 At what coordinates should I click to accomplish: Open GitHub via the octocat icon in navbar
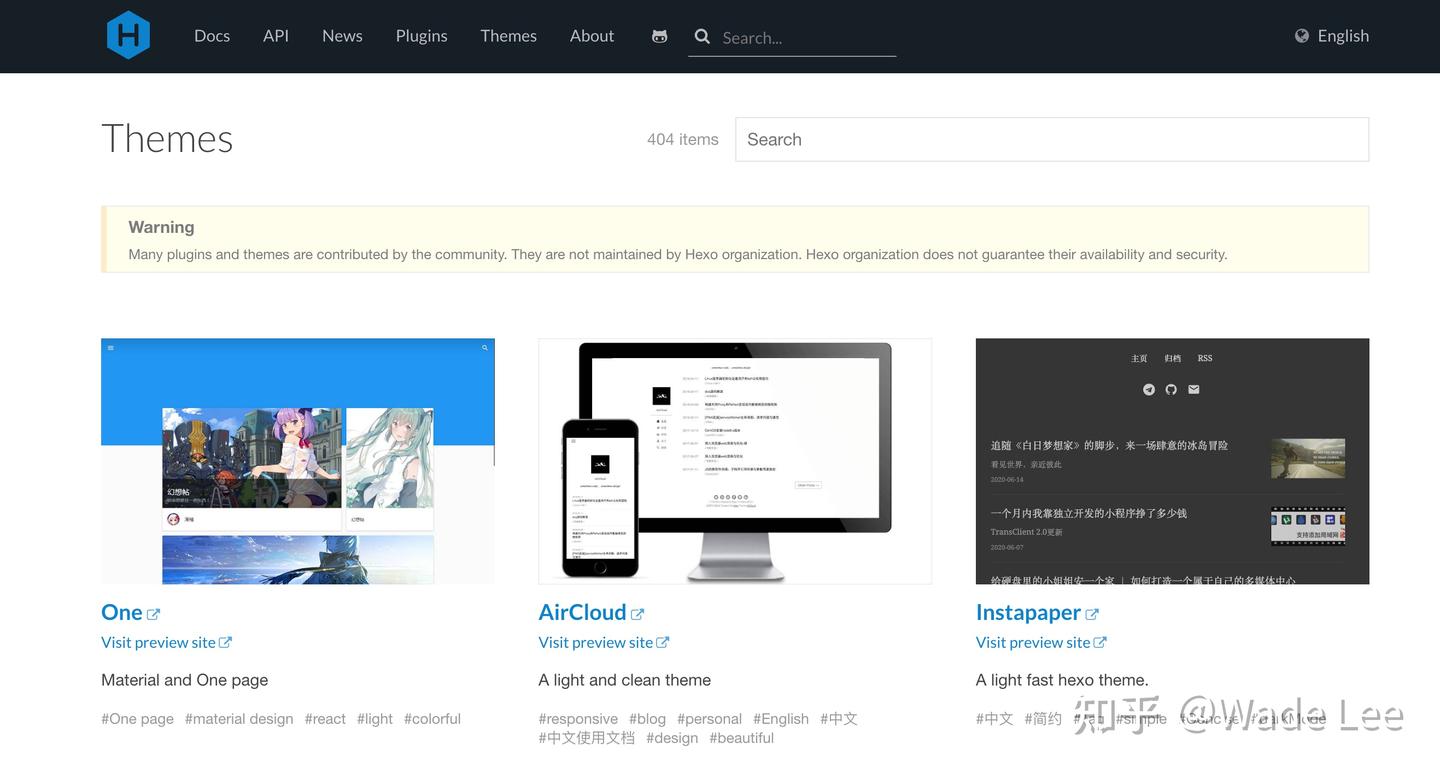pos(659,35)
